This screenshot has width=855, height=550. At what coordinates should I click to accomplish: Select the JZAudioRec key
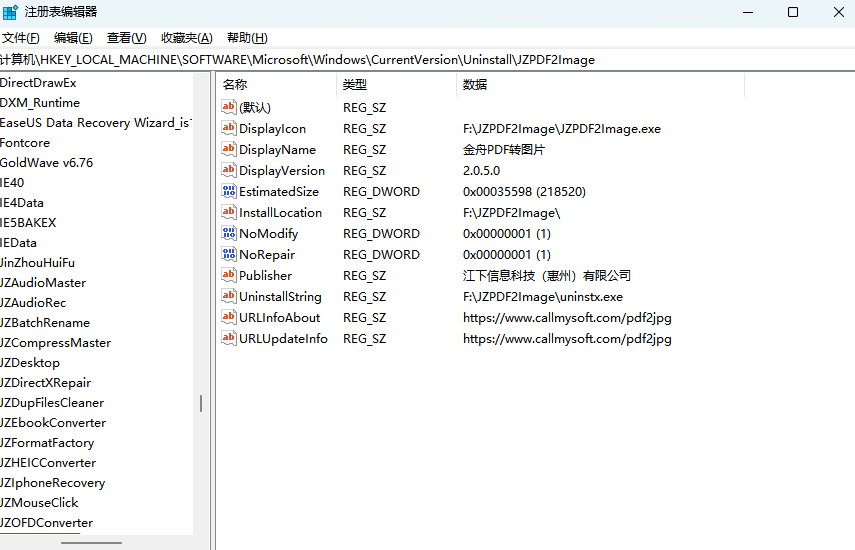click(33, 303)
